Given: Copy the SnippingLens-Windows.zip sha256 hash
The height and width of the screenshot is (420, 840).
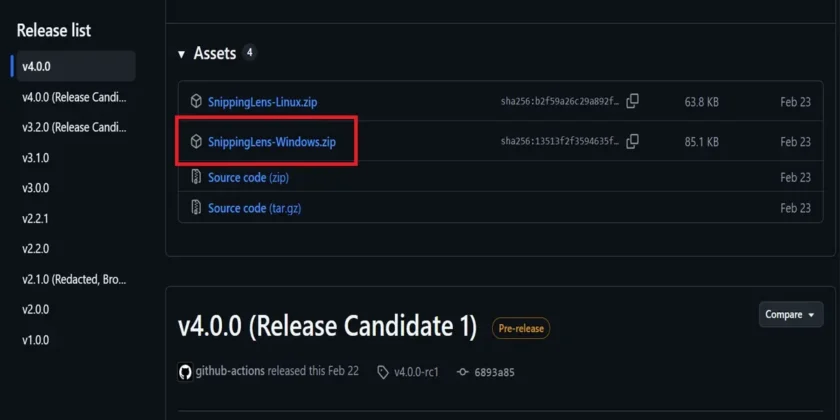Looking at the screenshot, I should pos(632,141).
